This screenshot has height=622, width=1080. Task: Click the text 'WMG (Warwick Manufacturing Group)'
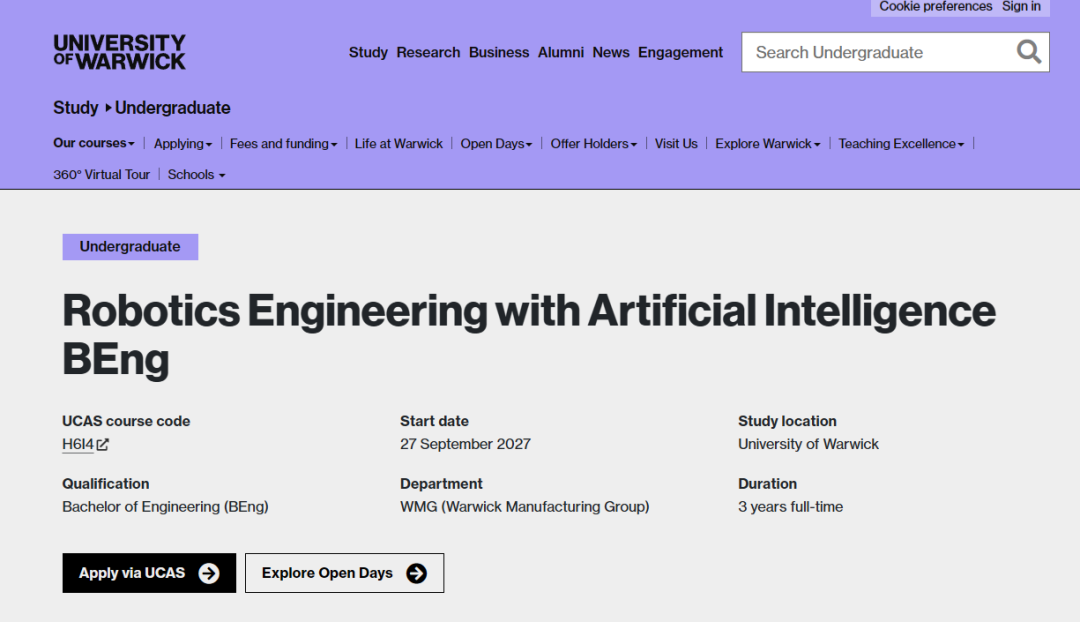tap(525, 507)
